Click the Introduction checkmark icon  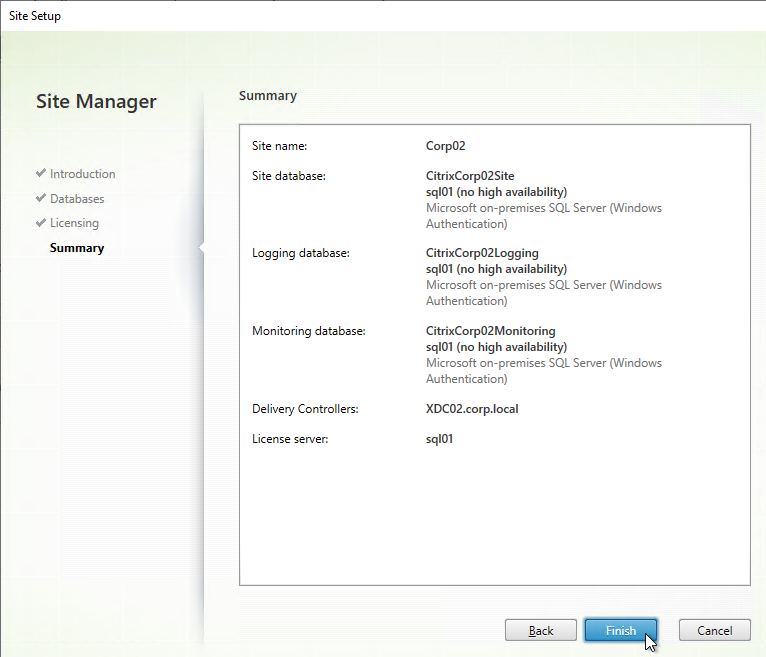coord(41,173)
